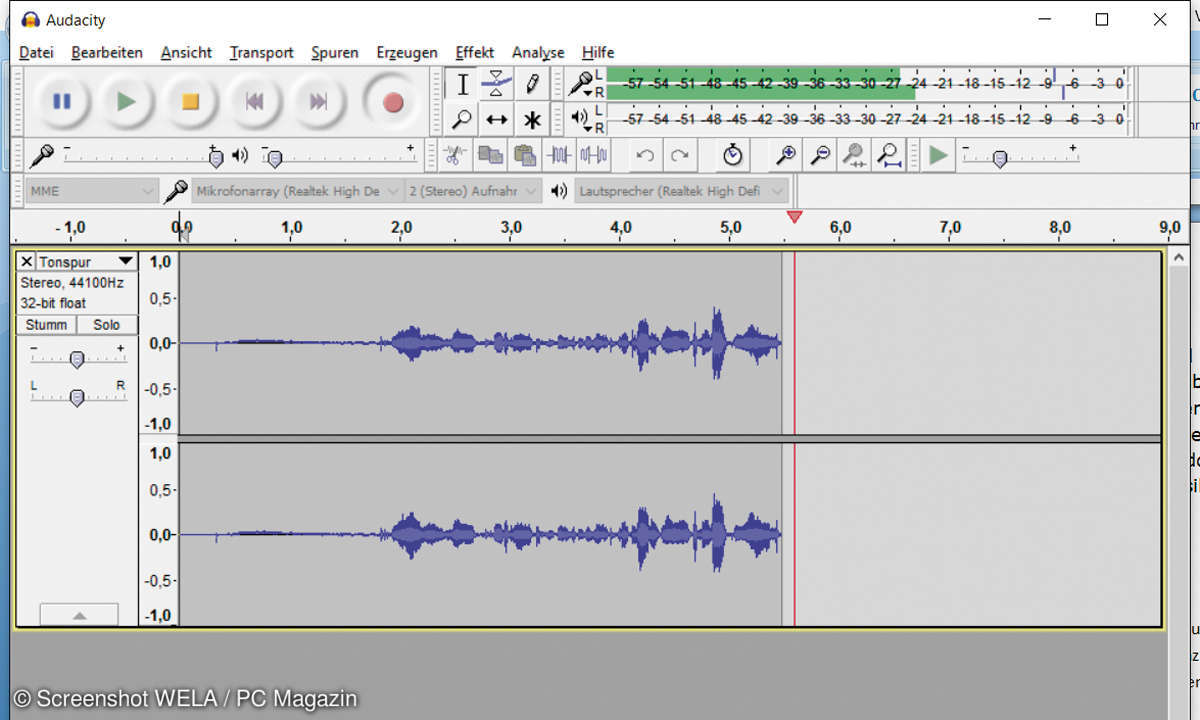Open the Datei menu
The width and height of the screenshot is (1200, 720).
coord(37,52)
